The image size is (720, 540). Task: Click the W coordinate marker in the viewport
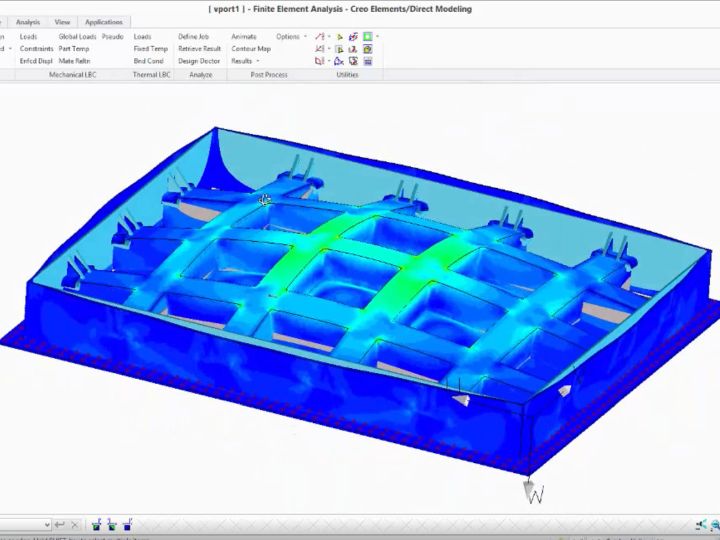[x=534, y=493]
